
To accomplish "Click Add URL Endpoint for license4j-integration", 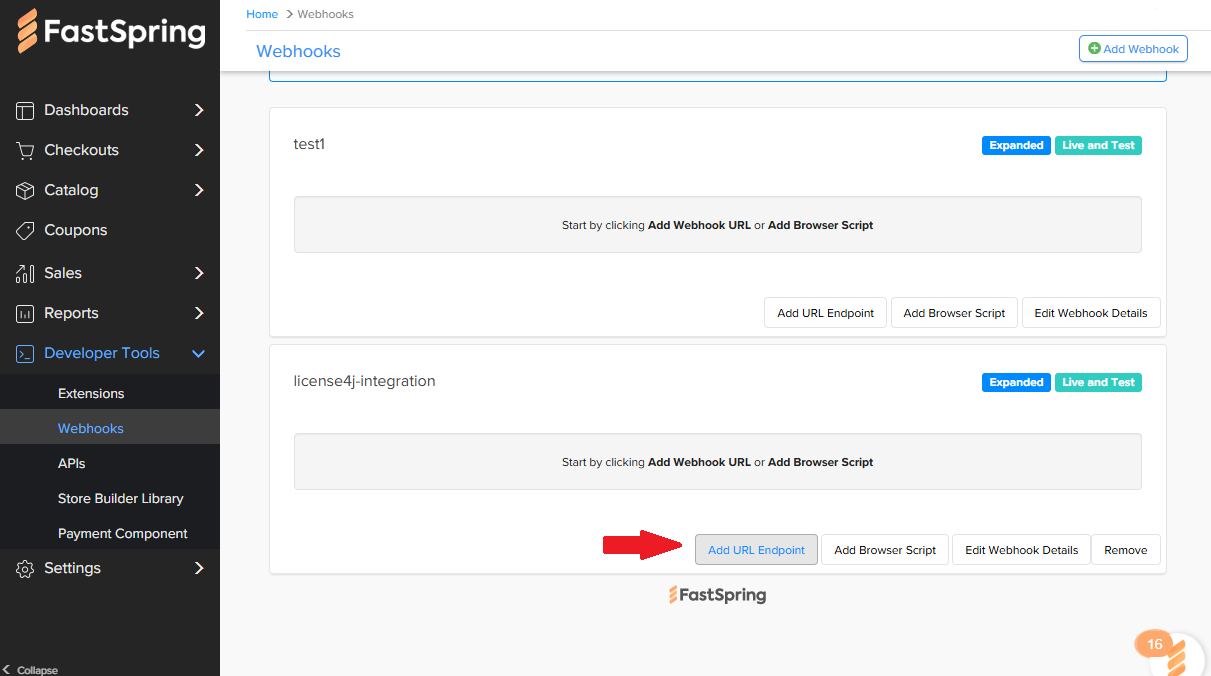I will (756, 550).
